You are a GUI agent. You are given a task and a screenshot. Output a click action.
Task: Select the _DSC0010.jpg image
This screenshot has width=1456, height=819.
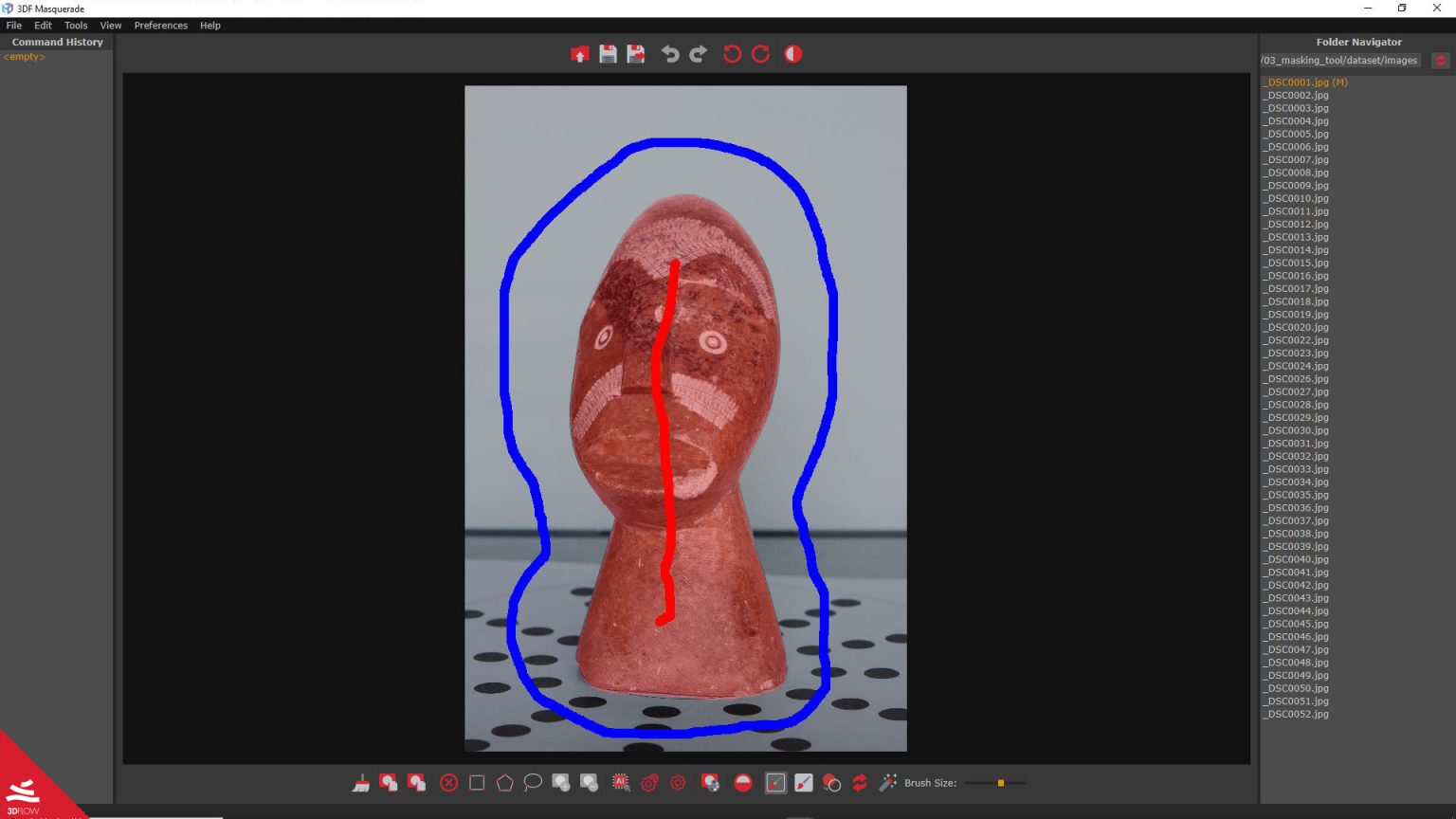[1295, 198]
